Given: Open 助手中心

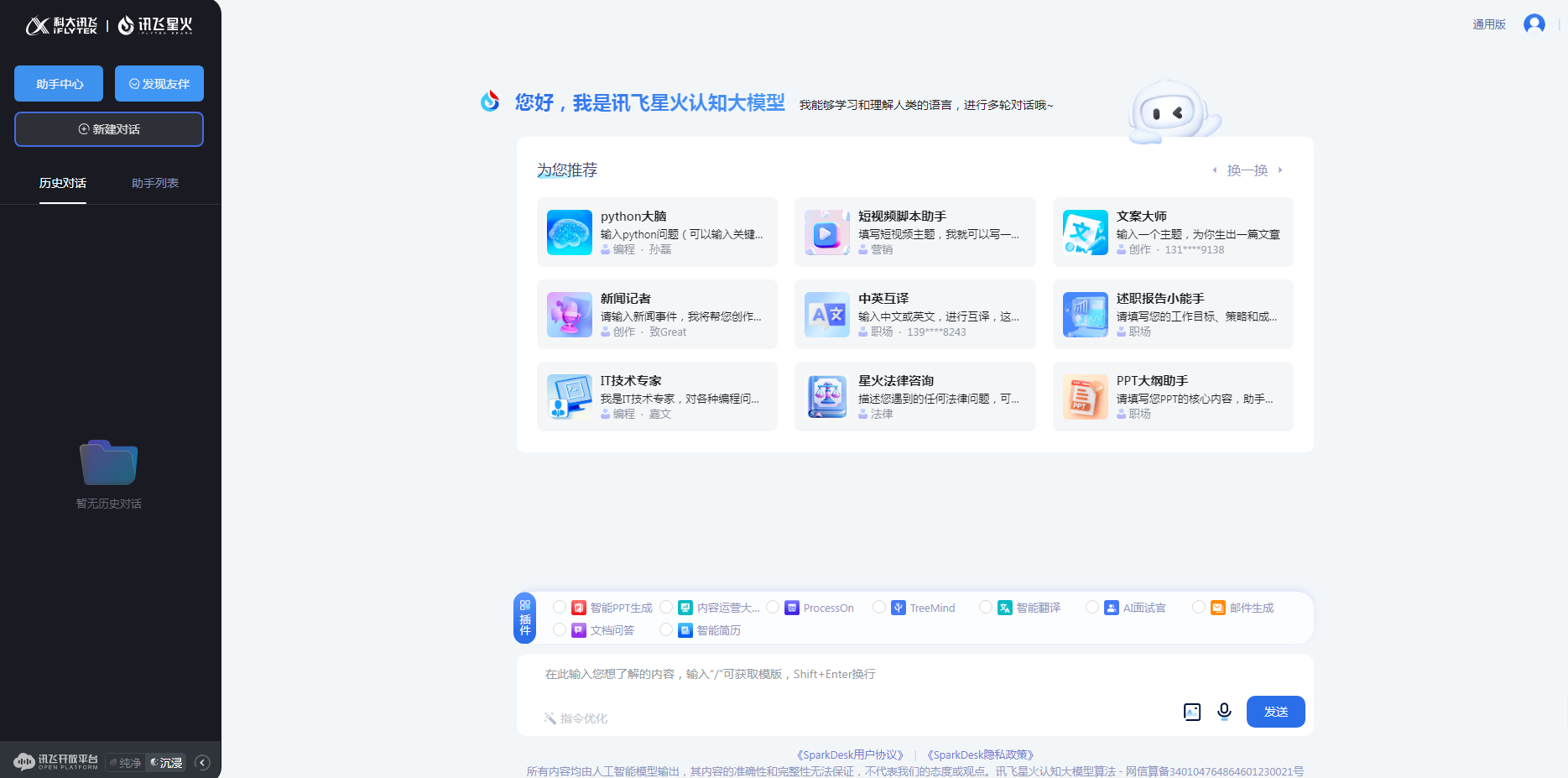Looking at the screenshot, I should click(59, 84).
